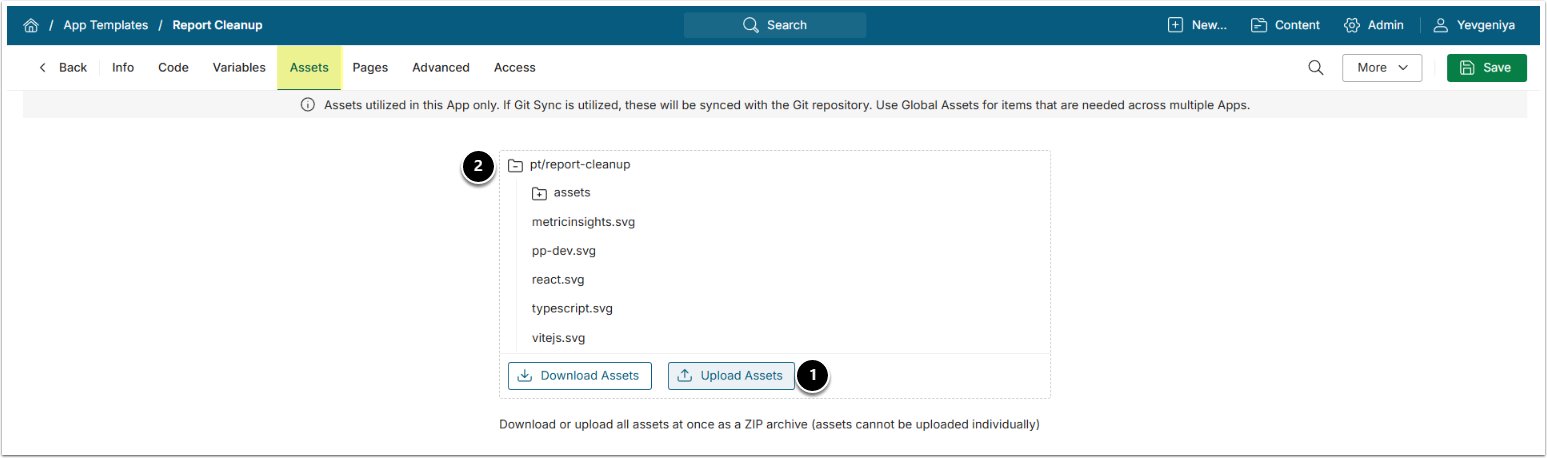The height and width of the screenshot is (458, 1547).
Task: Expand the assets subfolder
Action: pos(539,193)
